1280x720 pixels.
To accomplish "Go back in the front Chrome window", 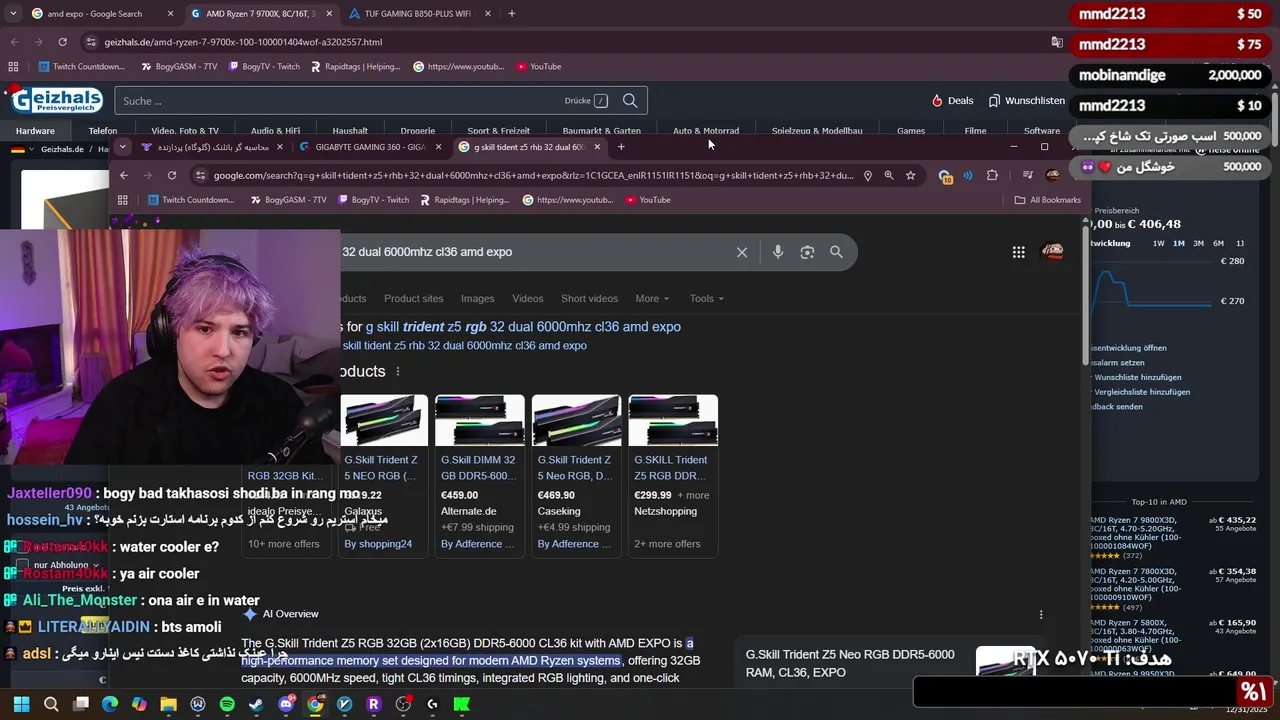I will (x=124, y=175).
